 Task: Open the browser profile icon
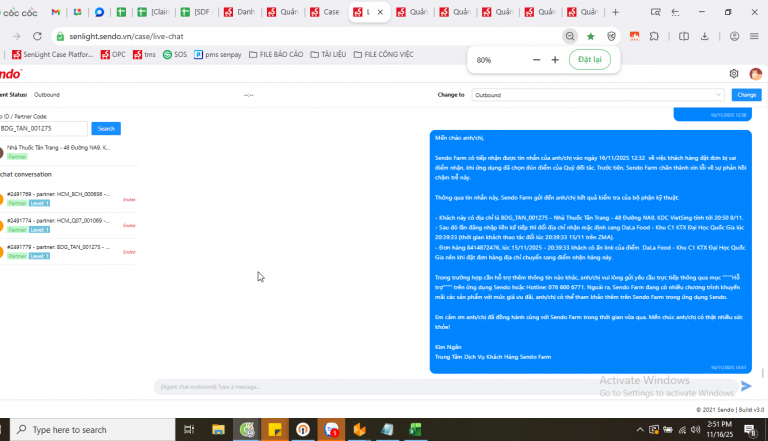click(734, 36)
